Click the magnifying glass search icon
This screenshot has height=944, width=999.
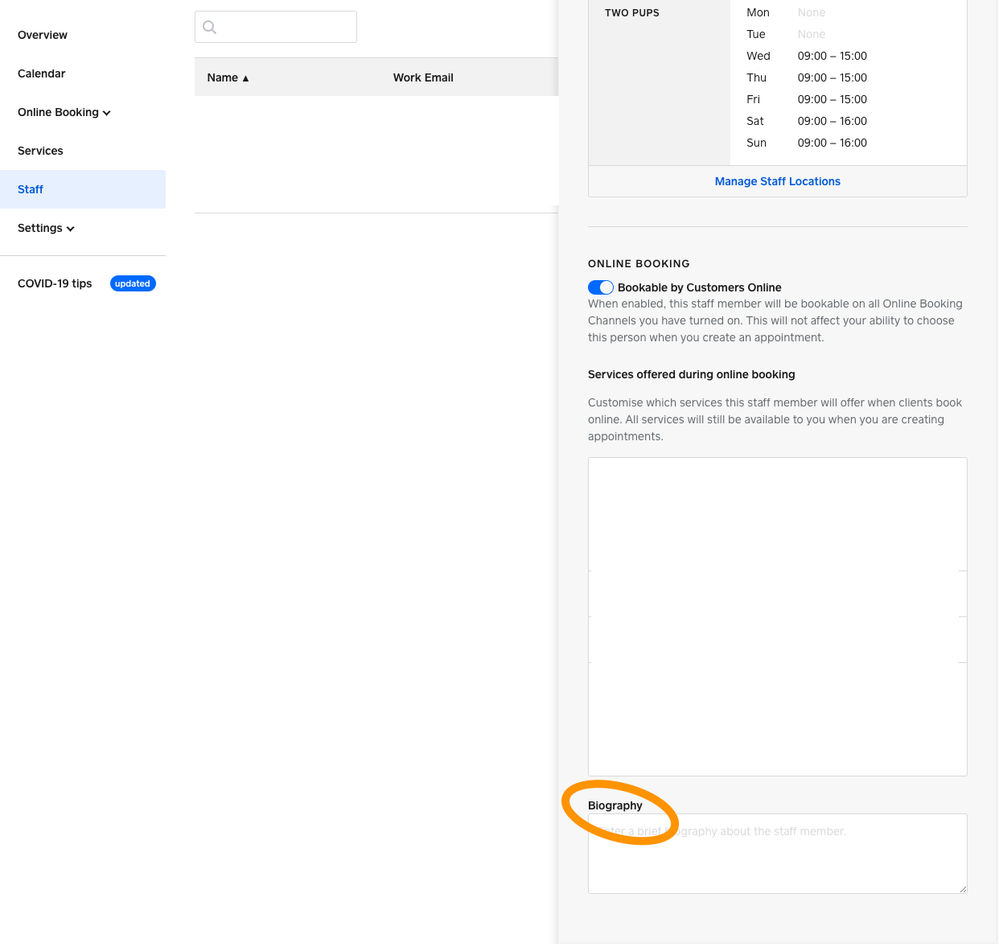point(209,27)
